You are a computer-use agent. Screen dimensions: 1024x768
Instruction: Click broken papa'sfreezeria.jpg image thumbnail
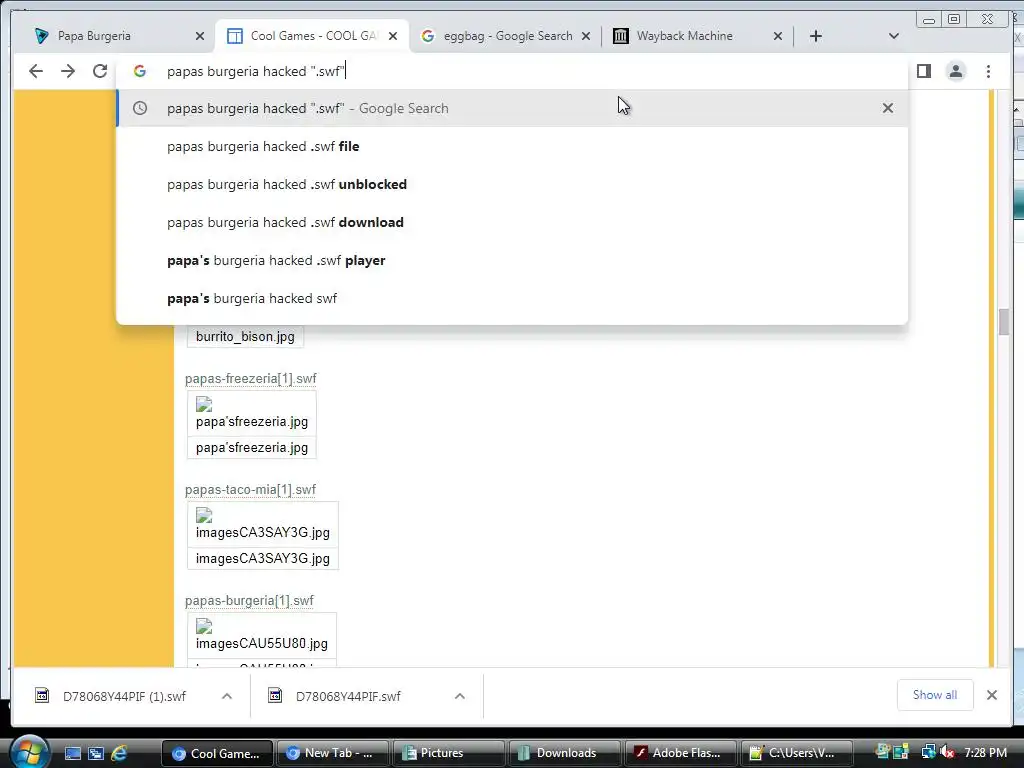[x=204, y=404]
